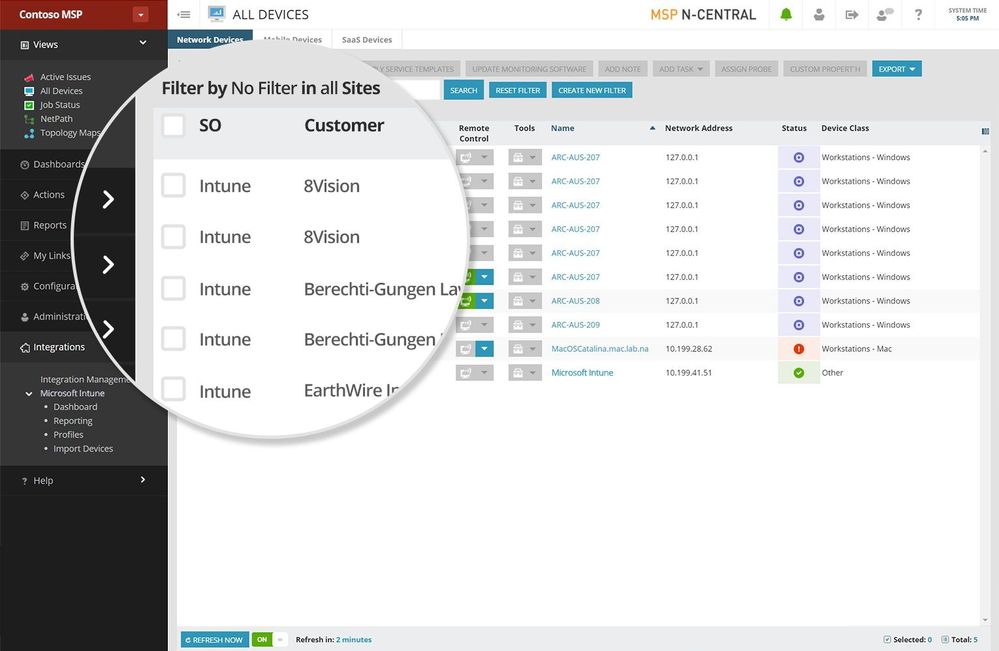Tick the checkbox for the EarthWire row
The image size is (999, 651).
[x=173, y=389]
